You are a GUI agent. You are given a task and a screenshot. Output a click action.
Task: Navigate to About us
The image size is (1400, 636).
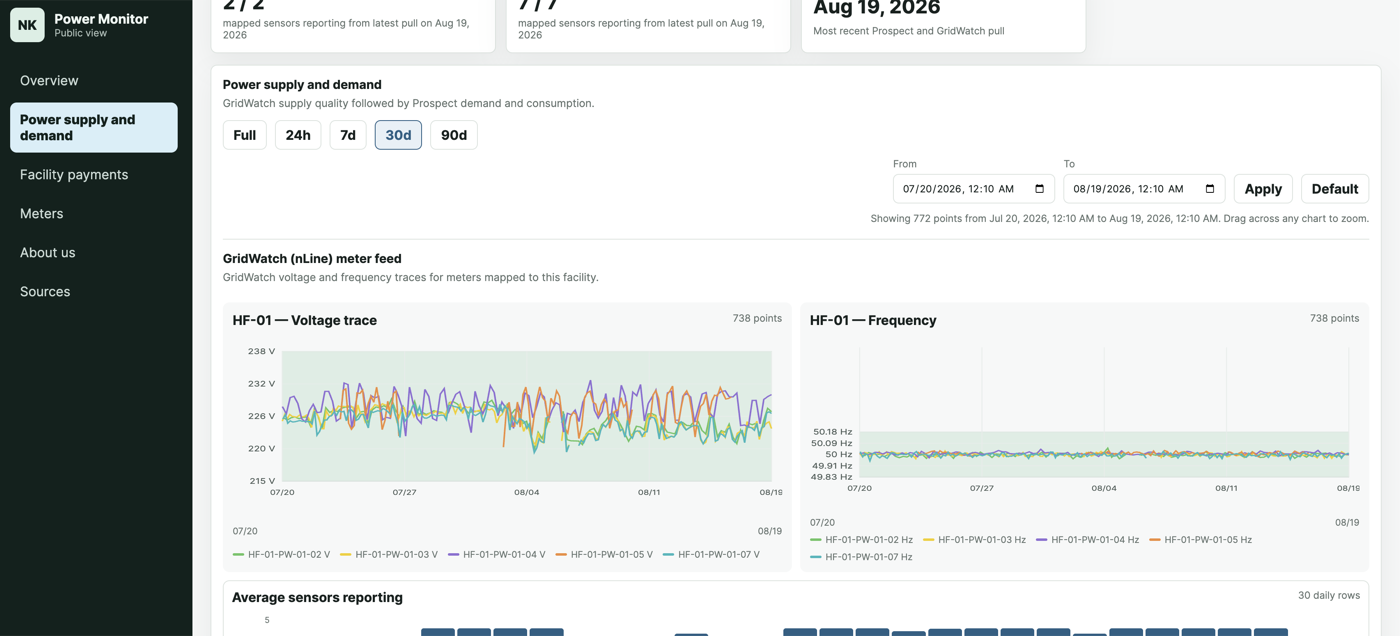click(94, 253)
